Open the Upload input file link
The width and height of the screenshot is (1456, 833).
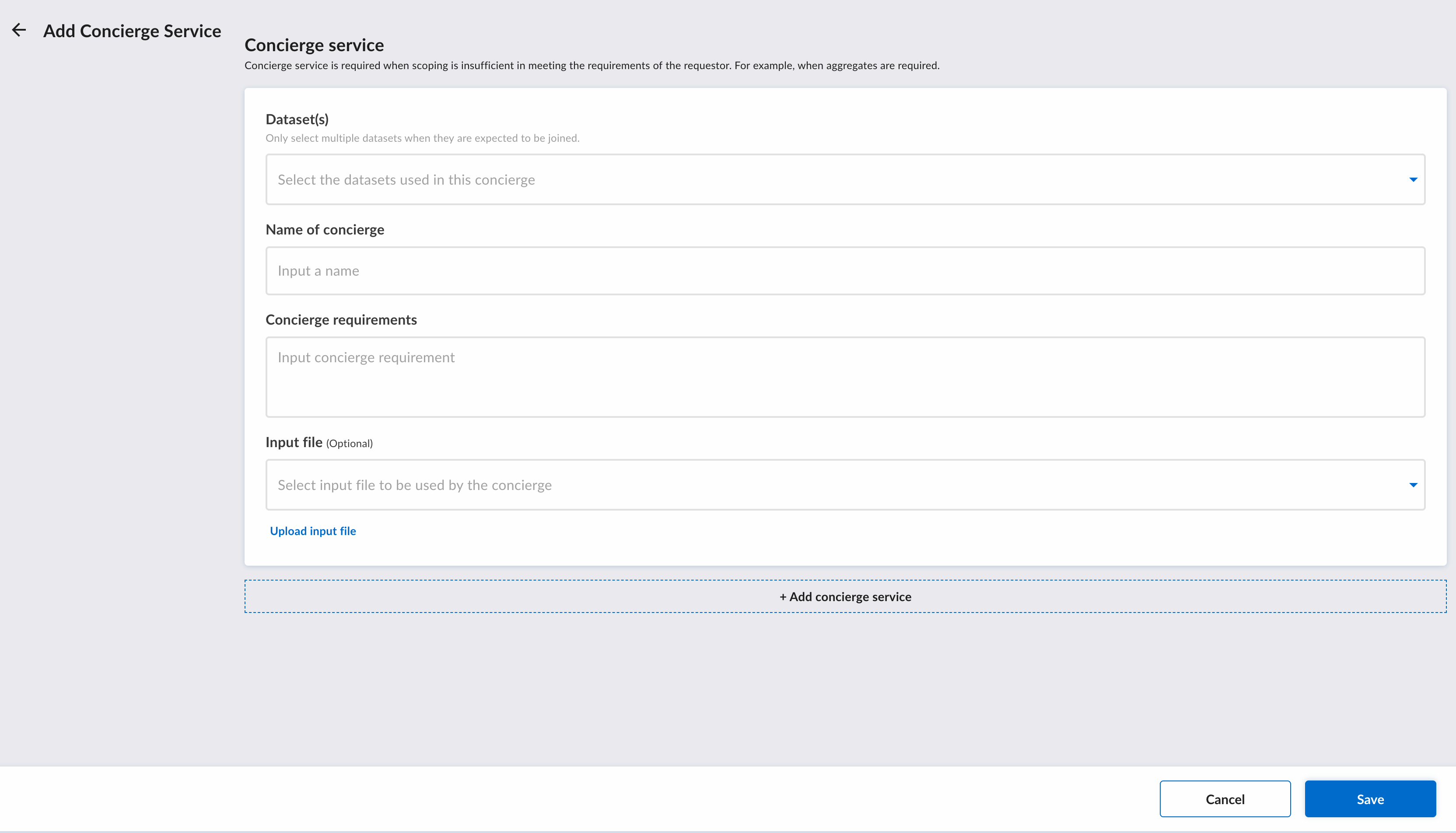click(x=313, y=531)
